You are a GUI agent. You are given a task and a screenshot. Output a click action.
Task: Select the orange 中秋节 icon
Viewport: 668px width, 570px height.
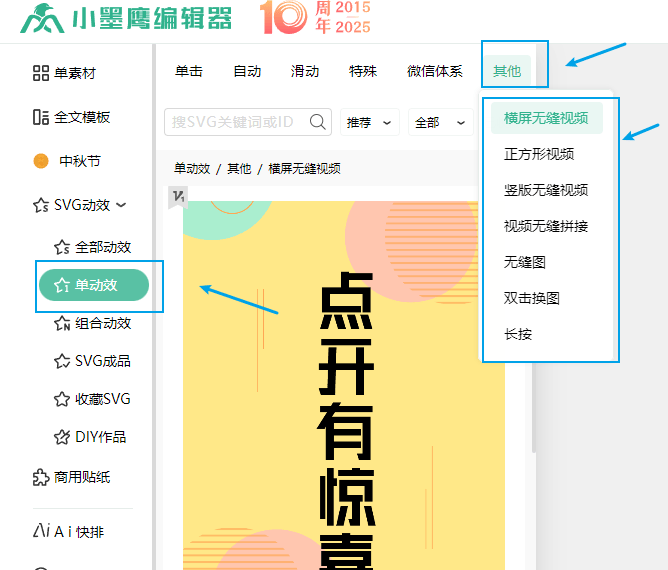pyautogui.click(x=41, y=161)
